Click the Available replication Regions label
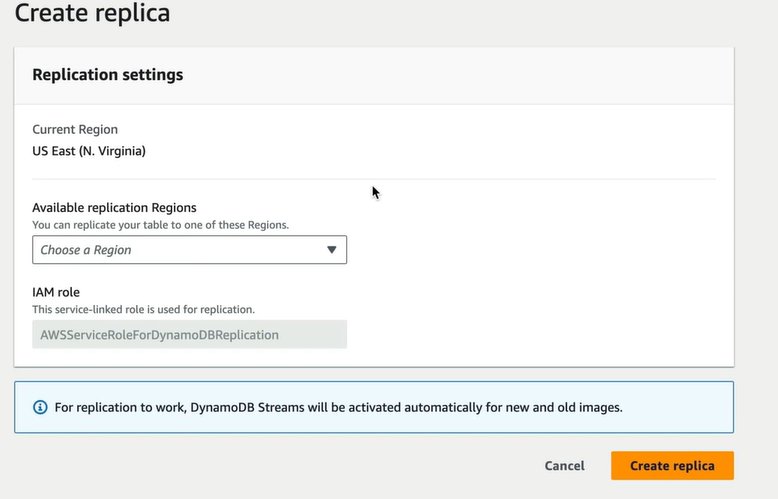The image size is (778, 499). (x=114, y=207)
